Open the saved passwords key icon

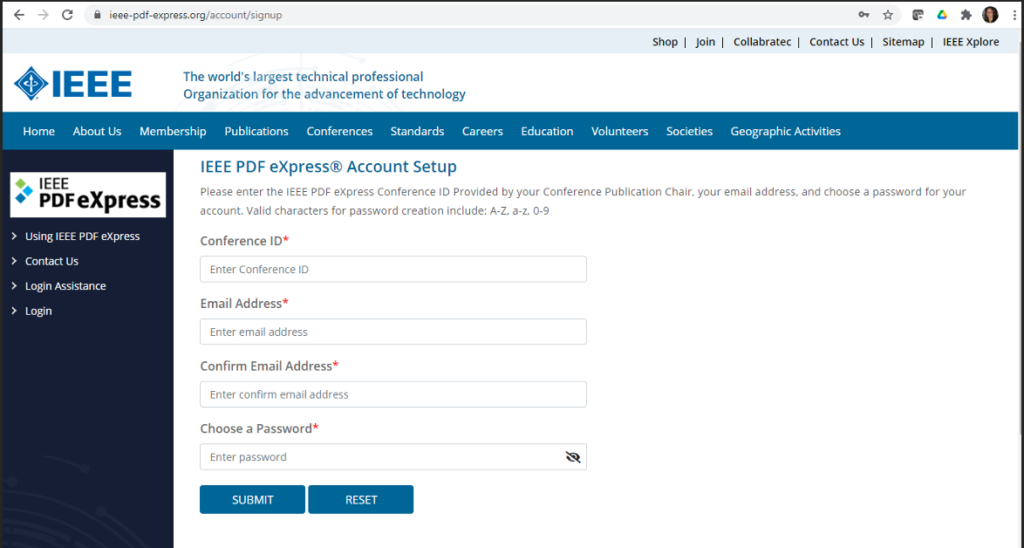(x=863, y=14)
